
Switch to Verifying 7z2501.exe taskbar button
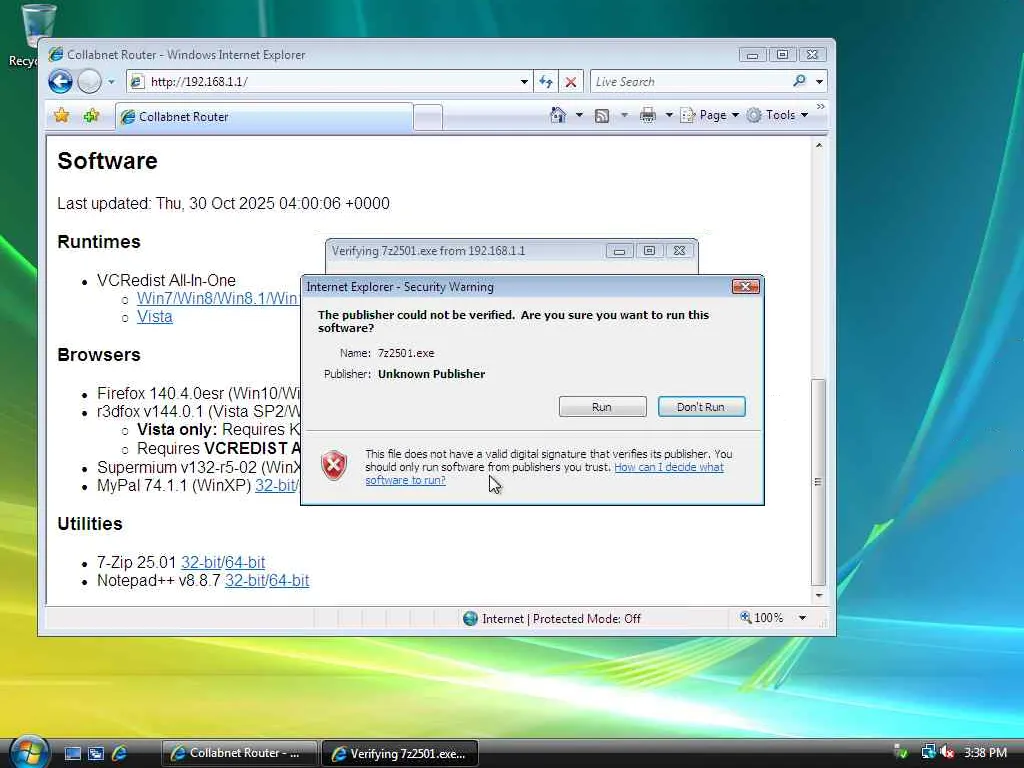(x=400, y=753)
